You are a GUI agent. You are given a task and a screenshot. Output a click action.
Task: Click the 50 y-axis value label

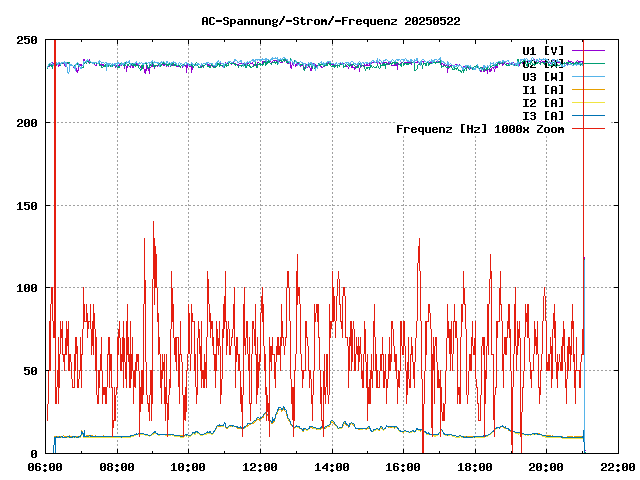pyautogui.click(x=31, y=371)
